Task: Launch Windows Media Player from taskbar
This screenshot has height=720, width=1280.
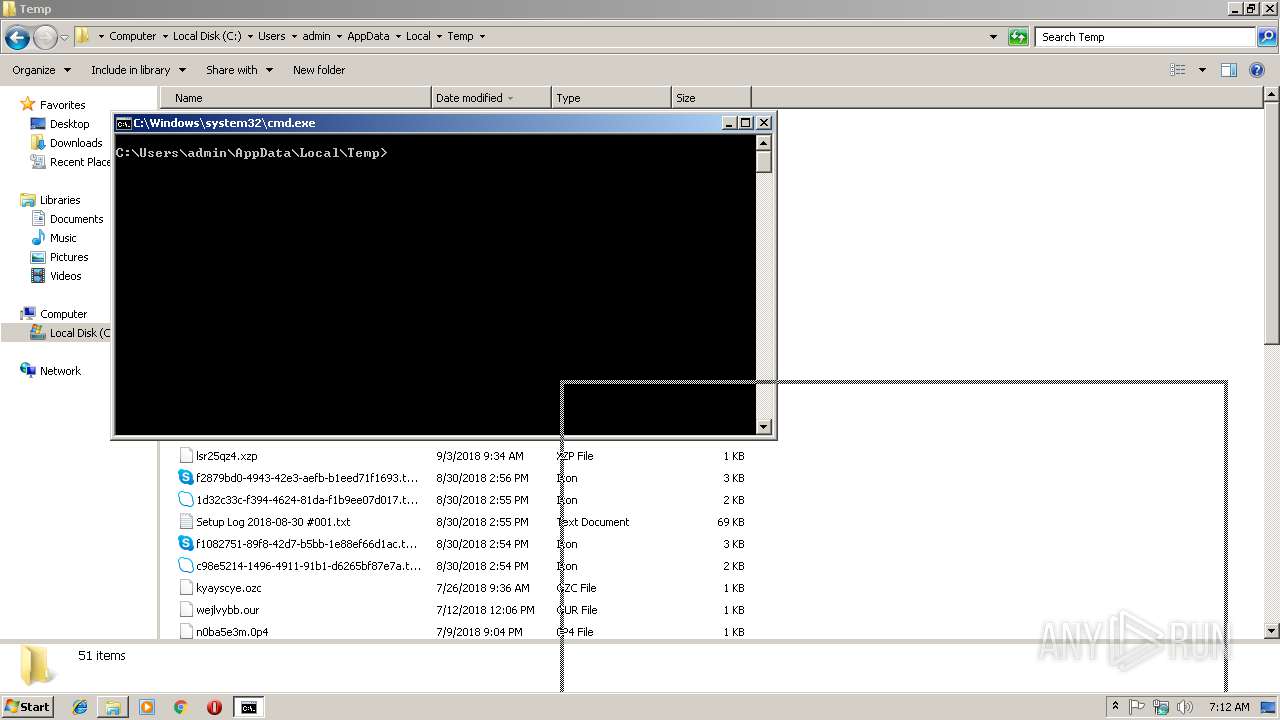Action: (147, 707)
